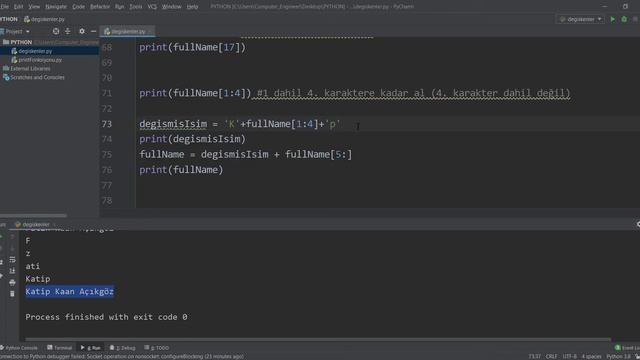
Task: Open the View menu
Action: tap(34, 7)
